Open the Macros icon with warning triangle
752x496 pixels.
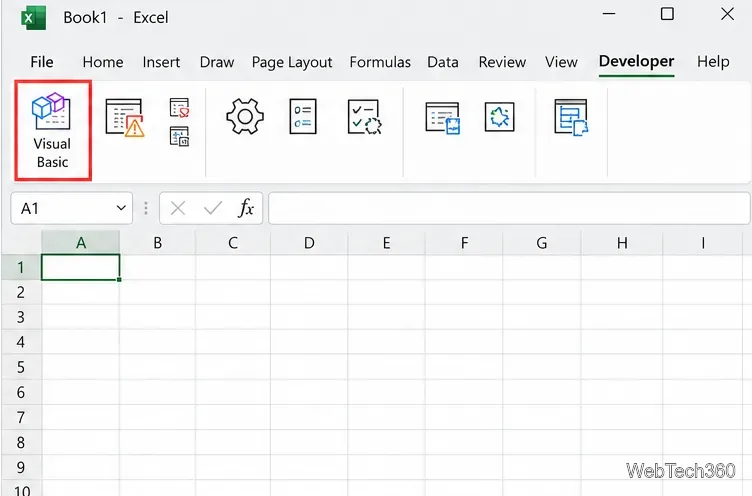pyautogui.click(x=125, y=118)
